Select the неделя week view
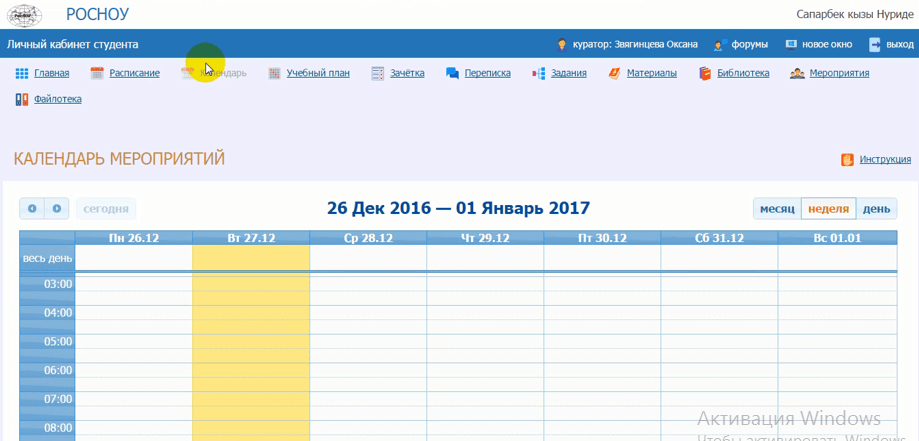The width and height of the screenshot is (919, 441). tap(828, 209)
